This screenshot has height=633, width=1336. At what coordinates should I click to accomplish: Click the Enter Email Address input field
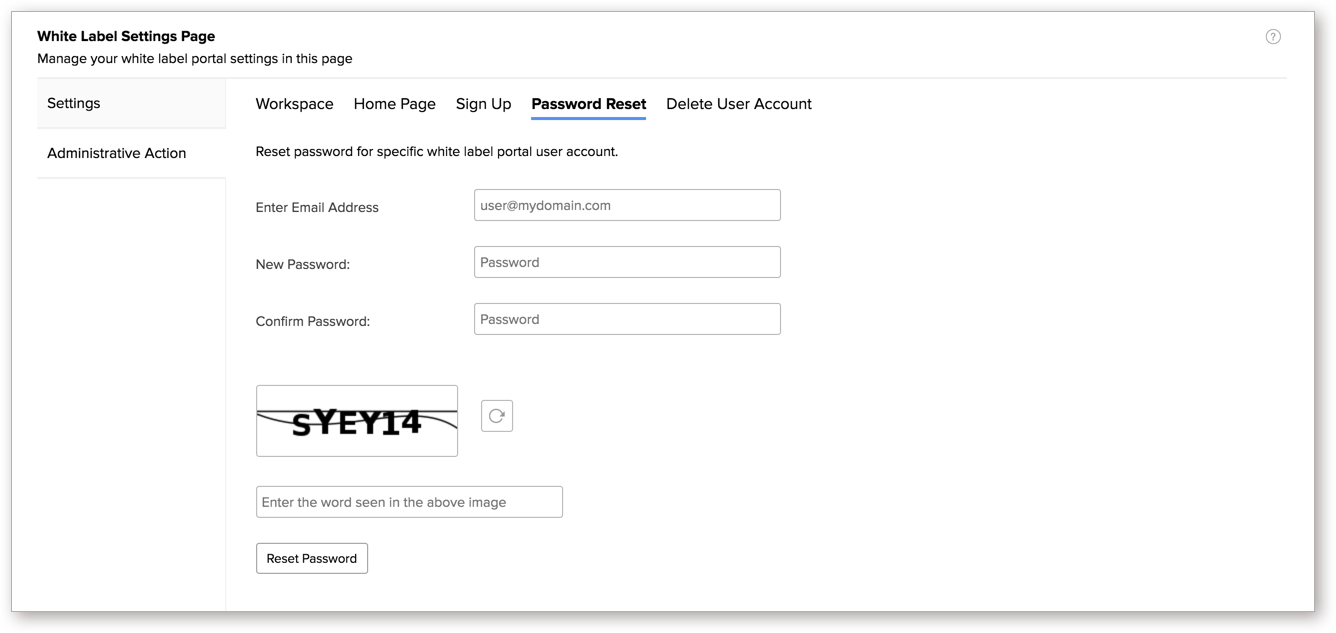(627, 204)
